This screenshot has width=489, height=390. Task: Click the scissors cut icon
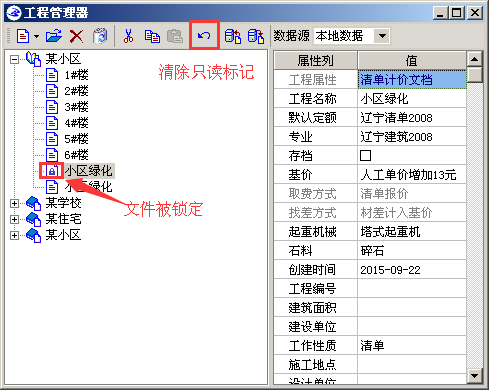point(128,36)
